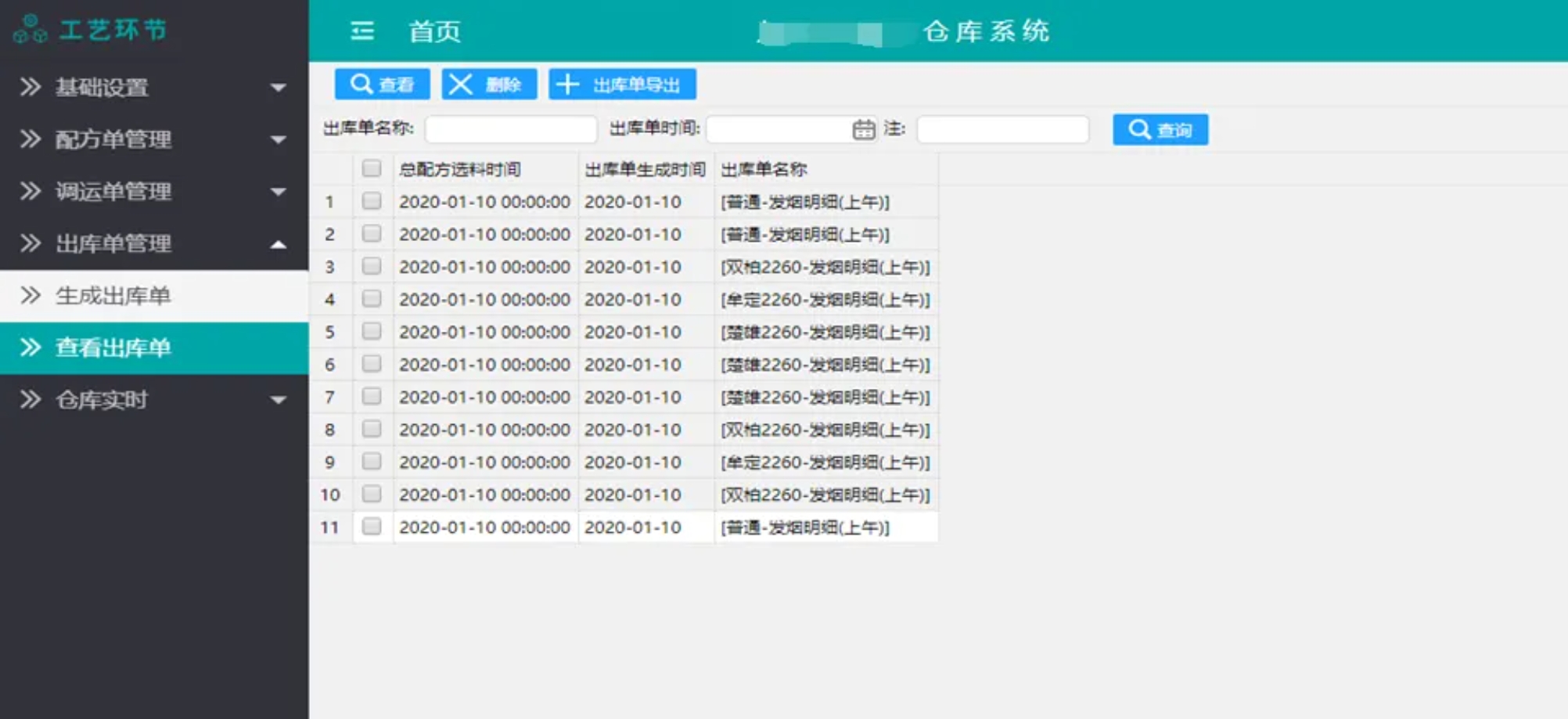Click the plus 出库单导出 button
Image resolution: width=1568 pixels, height=719 pixels.
pyautogui.click(x=622, y=84)
